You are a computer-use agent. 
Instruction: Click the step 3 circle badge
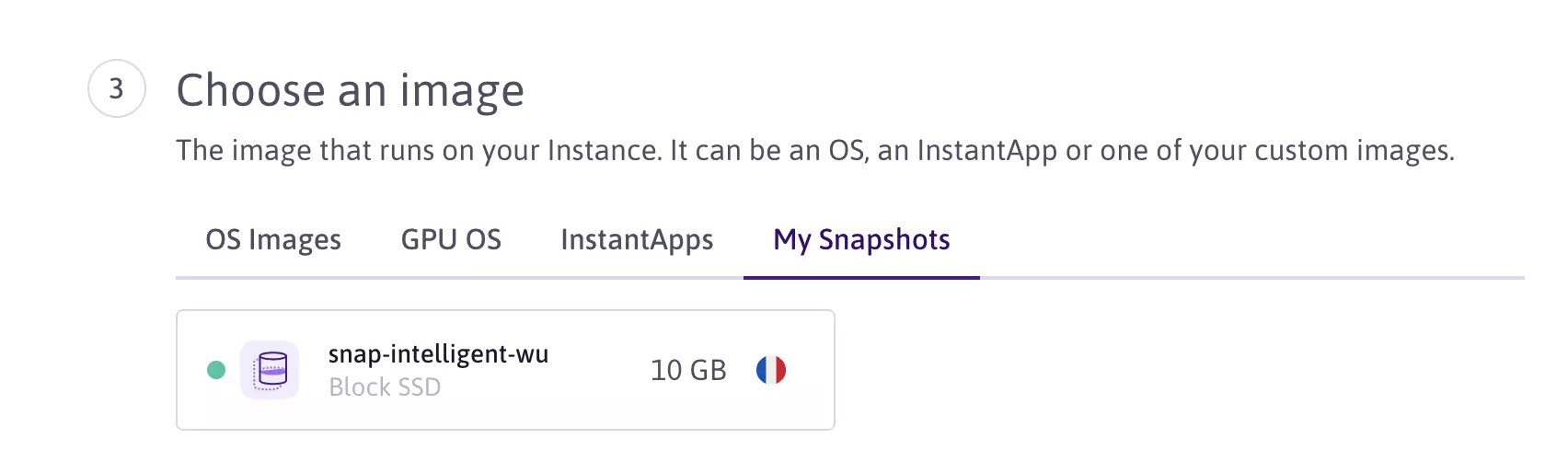[x=116, y=88]
